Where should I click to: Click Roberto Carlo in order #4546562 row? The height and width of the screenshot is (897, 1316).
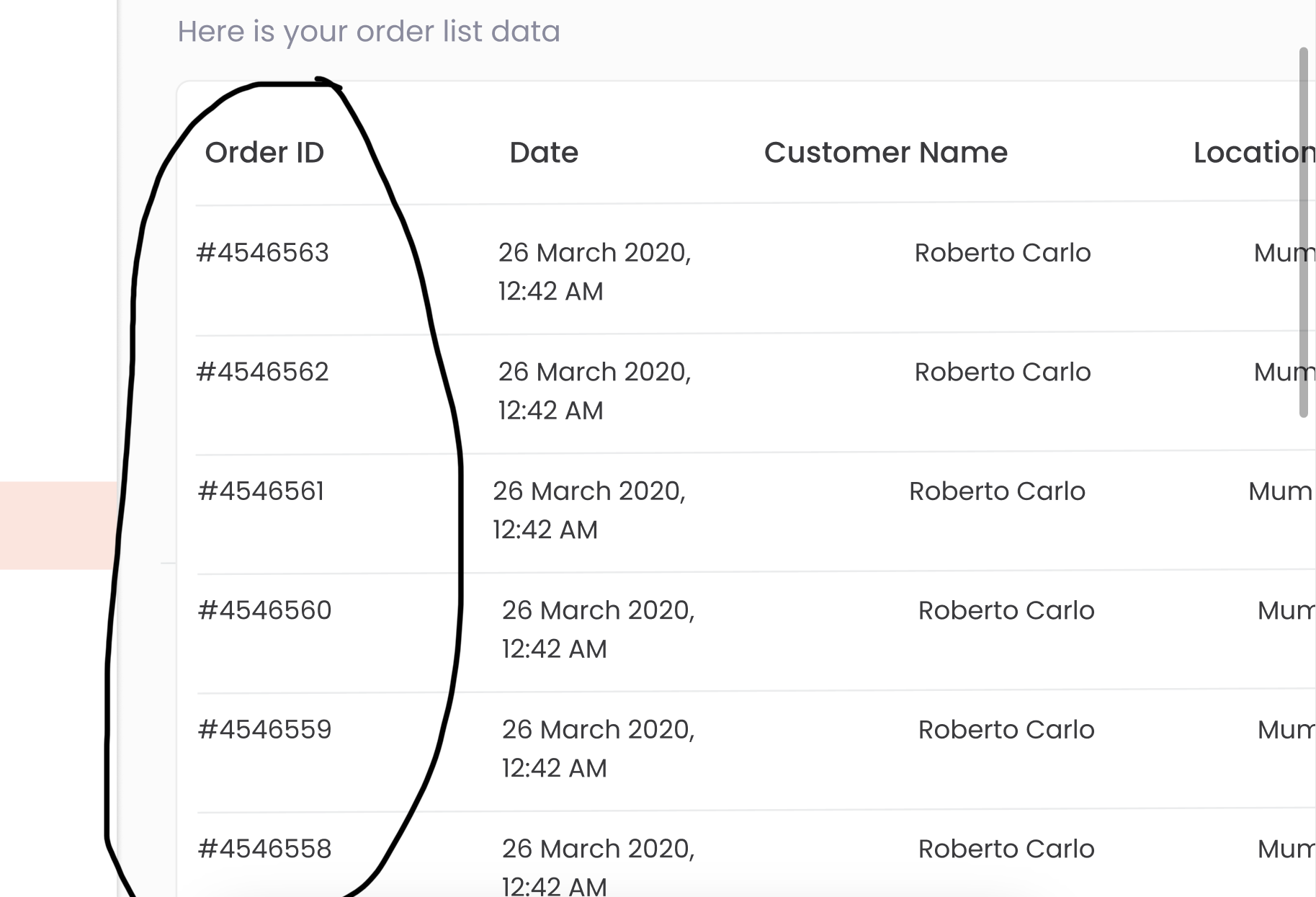point(1003,372)
